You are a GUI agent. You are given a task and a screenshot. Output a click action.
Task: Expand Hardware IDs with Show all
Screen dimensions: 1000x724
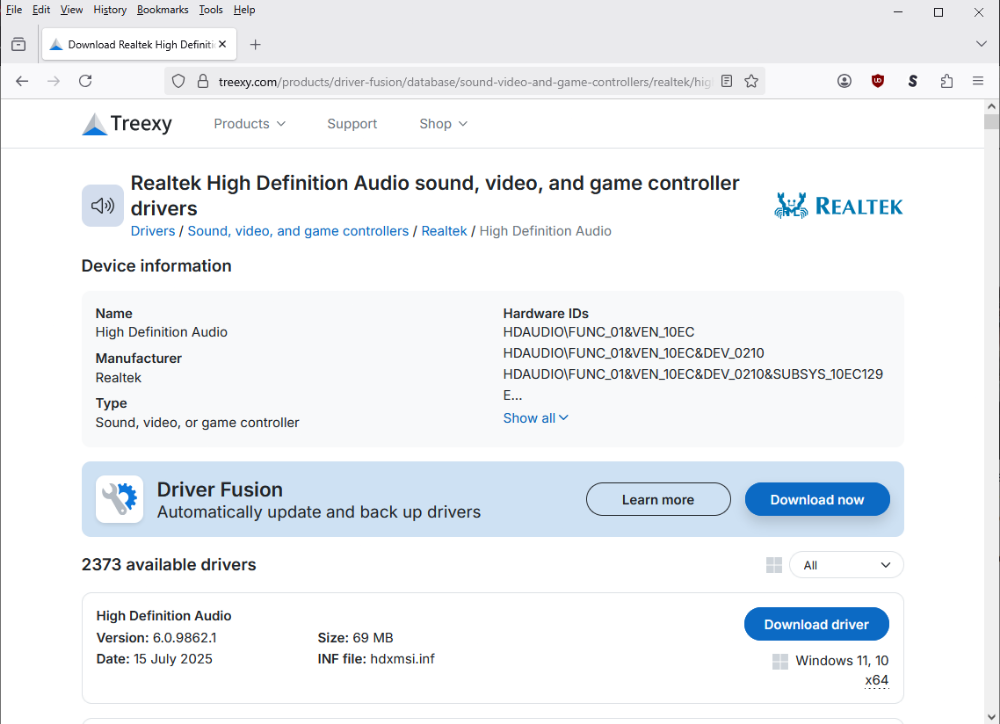pyautogui.click(x=535, y=418)
